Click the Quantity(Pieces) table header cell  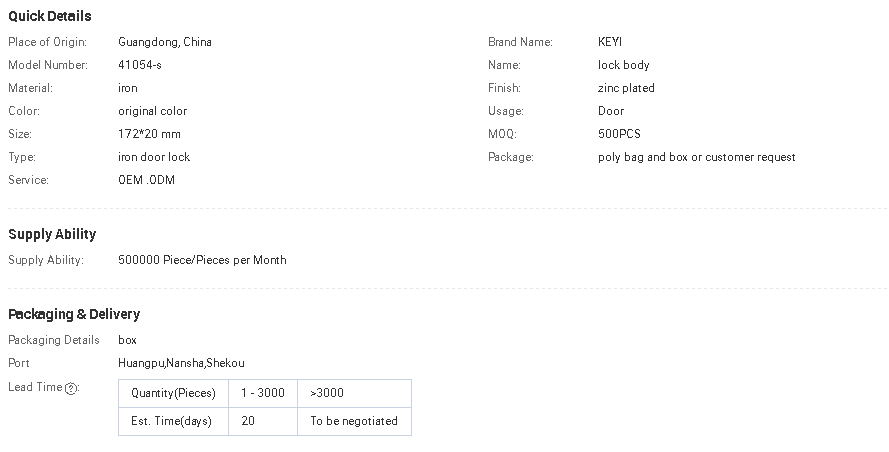tap(173, 393)
